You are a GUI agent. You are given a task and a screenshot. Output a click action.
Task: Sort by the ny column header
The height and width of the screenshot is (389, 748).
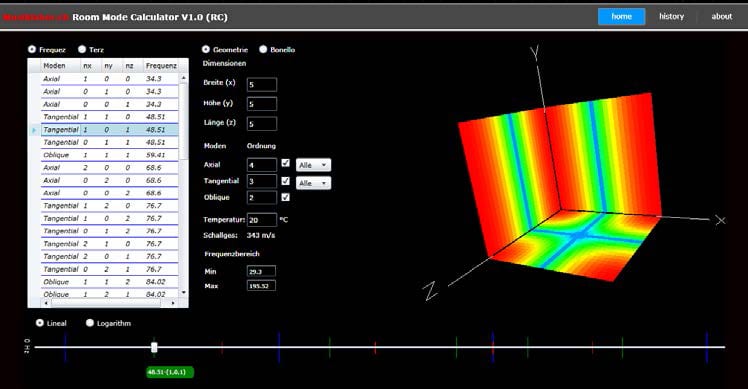112,65
